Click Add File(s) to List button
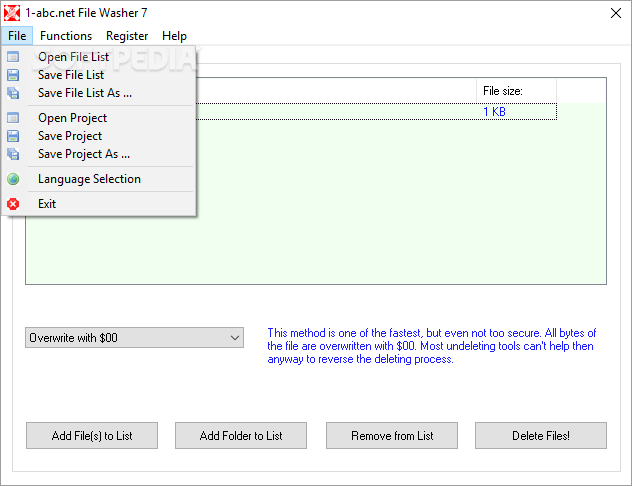Screen dimensions: 632x486 tap(92, 436)
